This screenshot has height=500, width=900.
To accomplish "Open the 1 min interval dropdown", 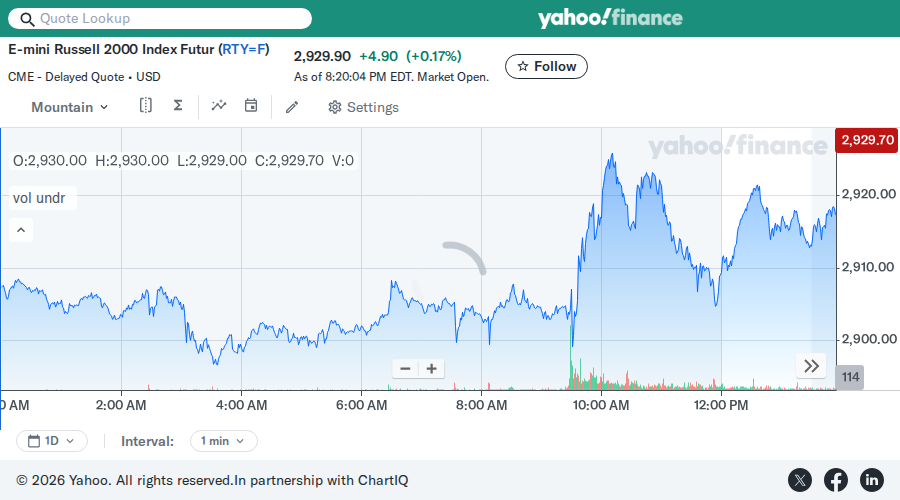I will [x=223, y=441].
